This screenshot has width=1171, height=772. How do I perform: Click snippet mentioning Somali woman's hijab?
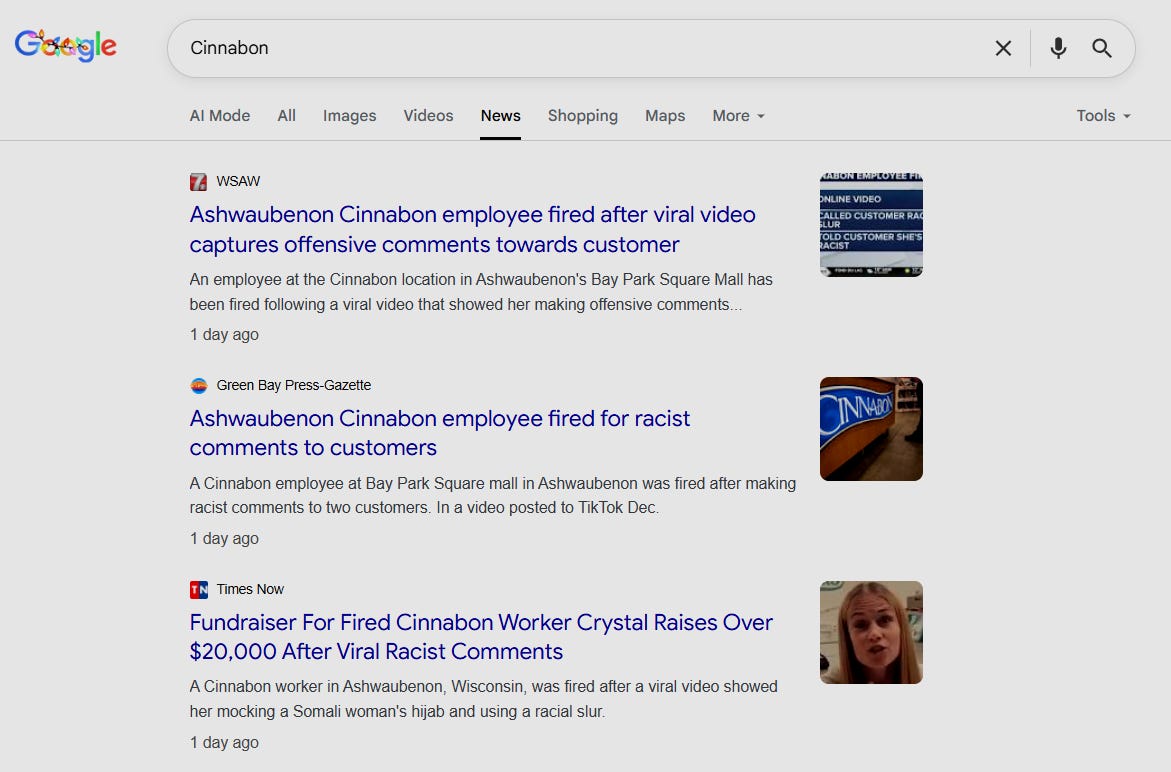483,699
